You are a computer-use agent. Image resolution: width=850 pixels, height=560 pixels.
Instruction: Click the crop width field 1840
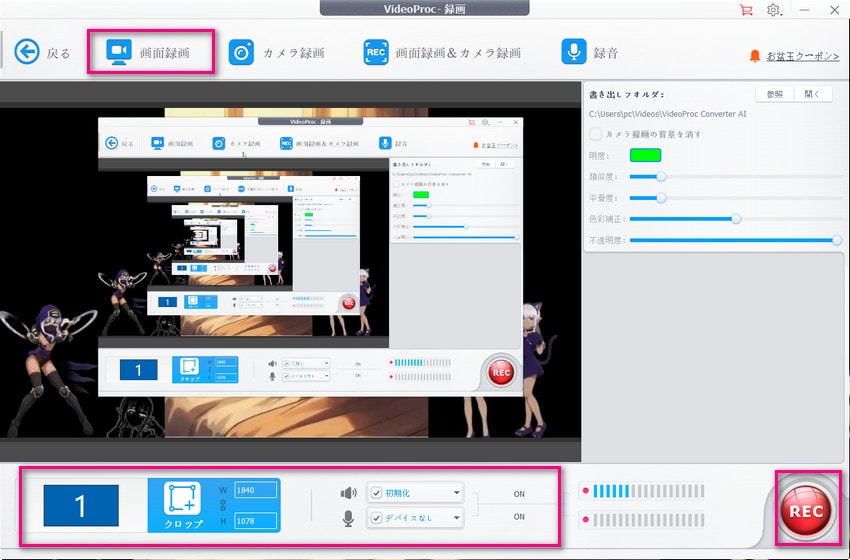point(255,490)
